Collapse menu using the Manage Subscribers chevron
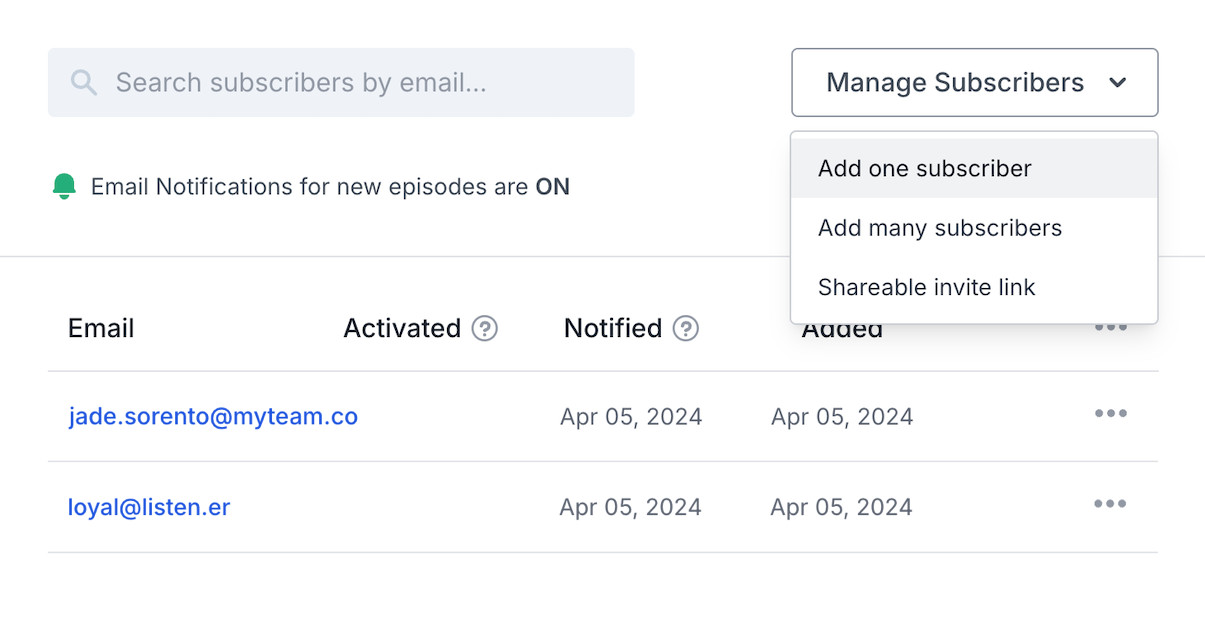 pos(1118,83)
